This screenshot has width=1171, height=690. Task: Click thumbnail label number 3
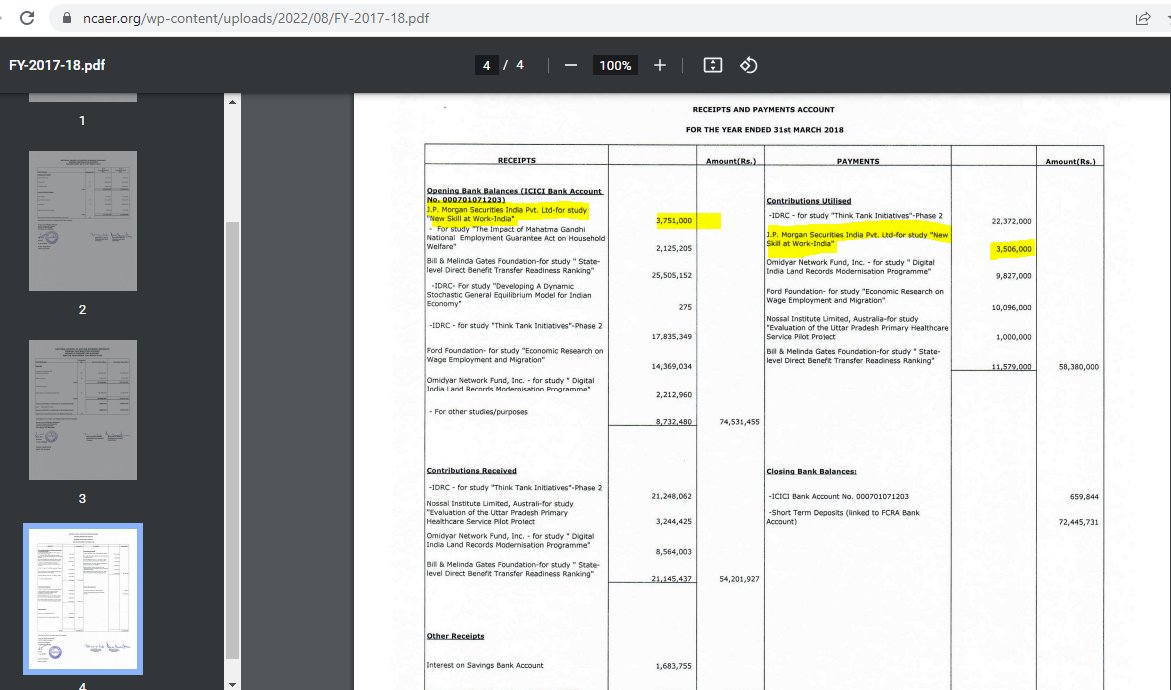coord(82,499)
